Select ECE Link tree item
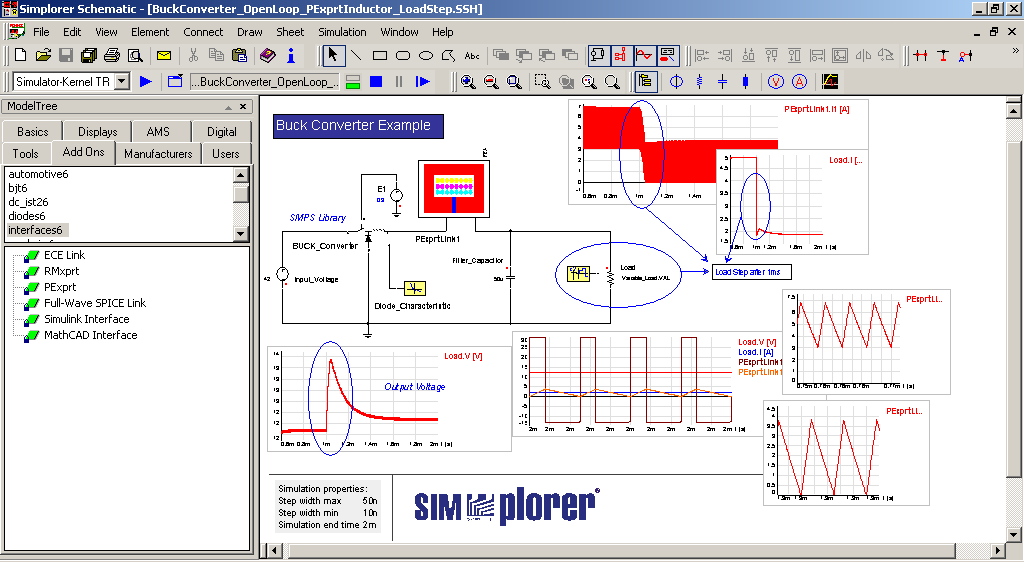Screen dimensions: 1024x562 tap(64, 255)
